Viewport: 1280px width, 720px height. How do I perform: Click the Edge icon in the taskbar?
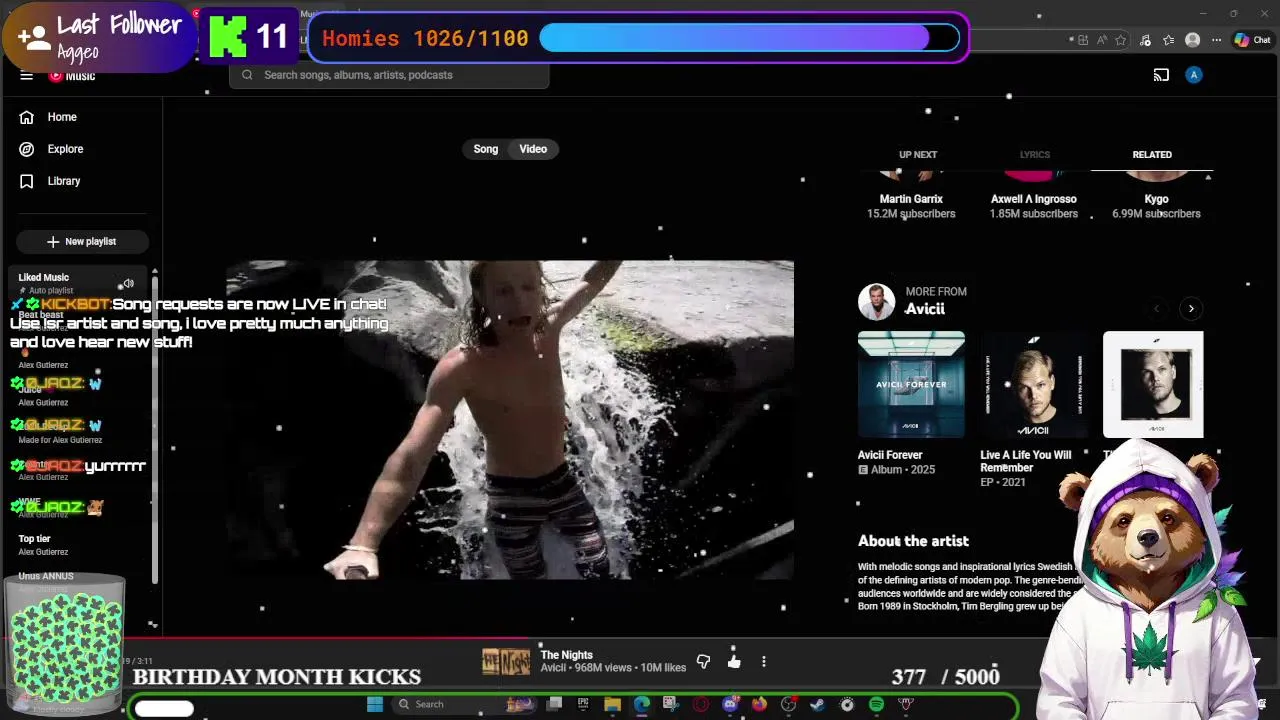click(641, 704)
